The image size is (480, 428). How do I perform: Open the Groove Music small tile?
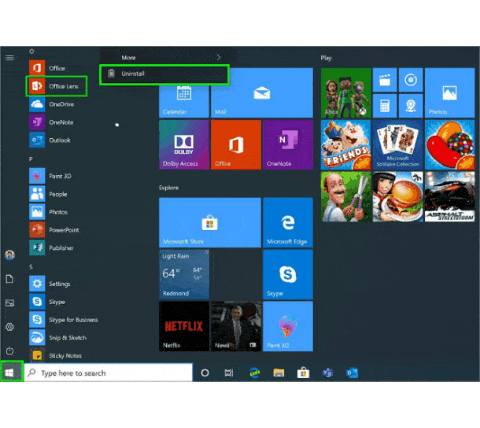click(411, 80)
